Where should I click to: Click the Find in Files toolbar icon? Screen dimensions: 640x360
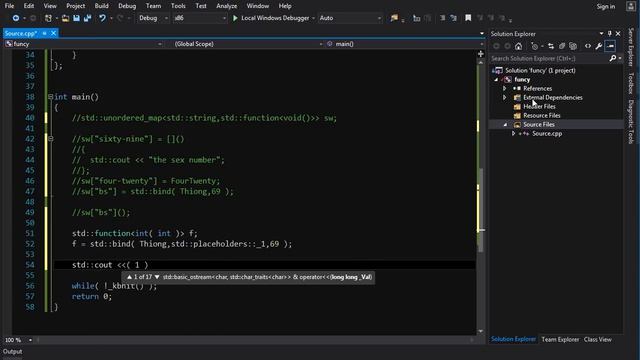tap(394, 18)
